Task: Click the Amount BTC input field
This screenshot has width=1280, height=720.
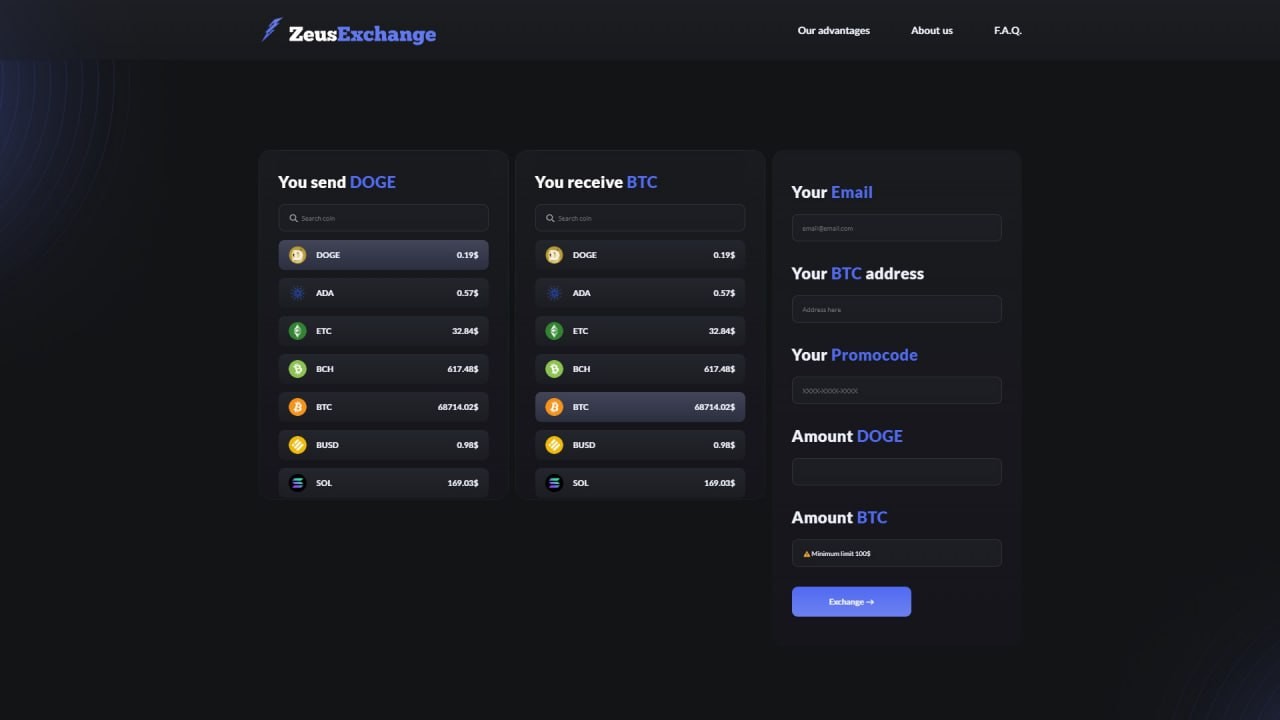Action: (897, 553)
